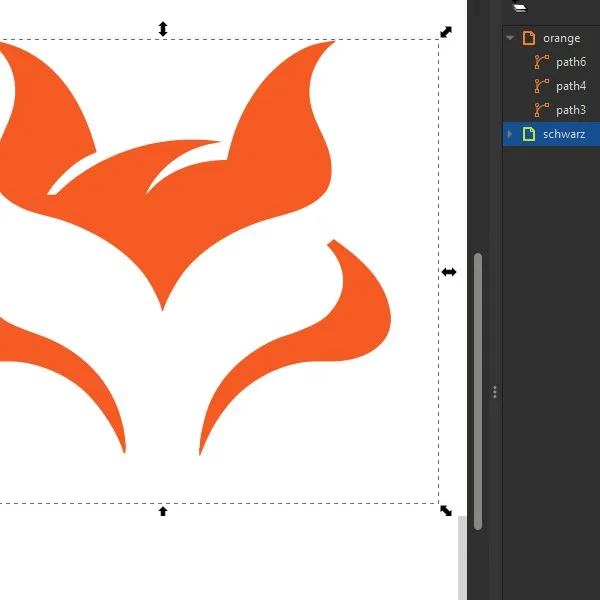This screenshot has width=600, height=600.
Task: Collapse the orange layer group
Action: click(510, 38)
